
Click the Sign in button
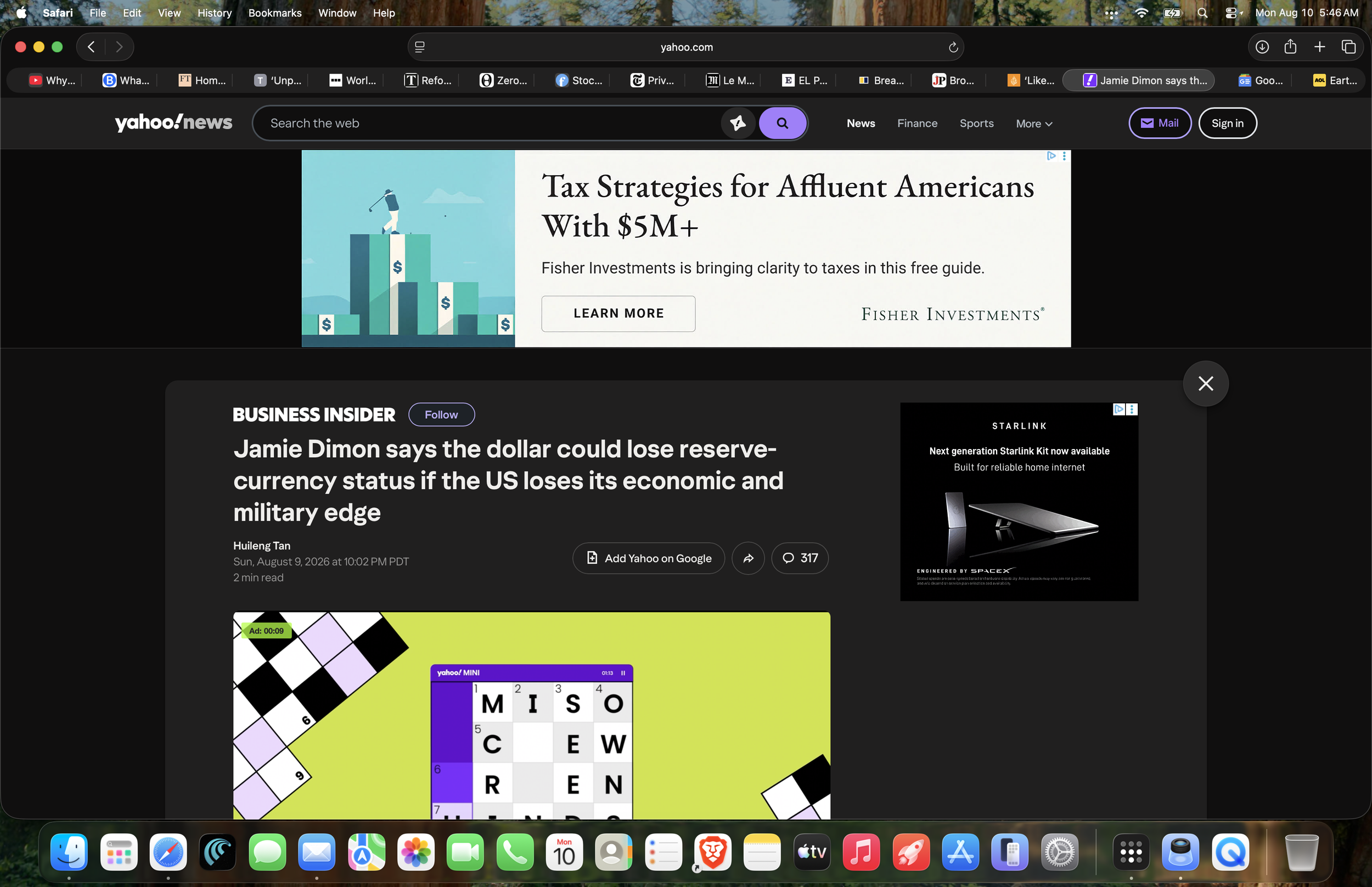tap(1227, 123)
